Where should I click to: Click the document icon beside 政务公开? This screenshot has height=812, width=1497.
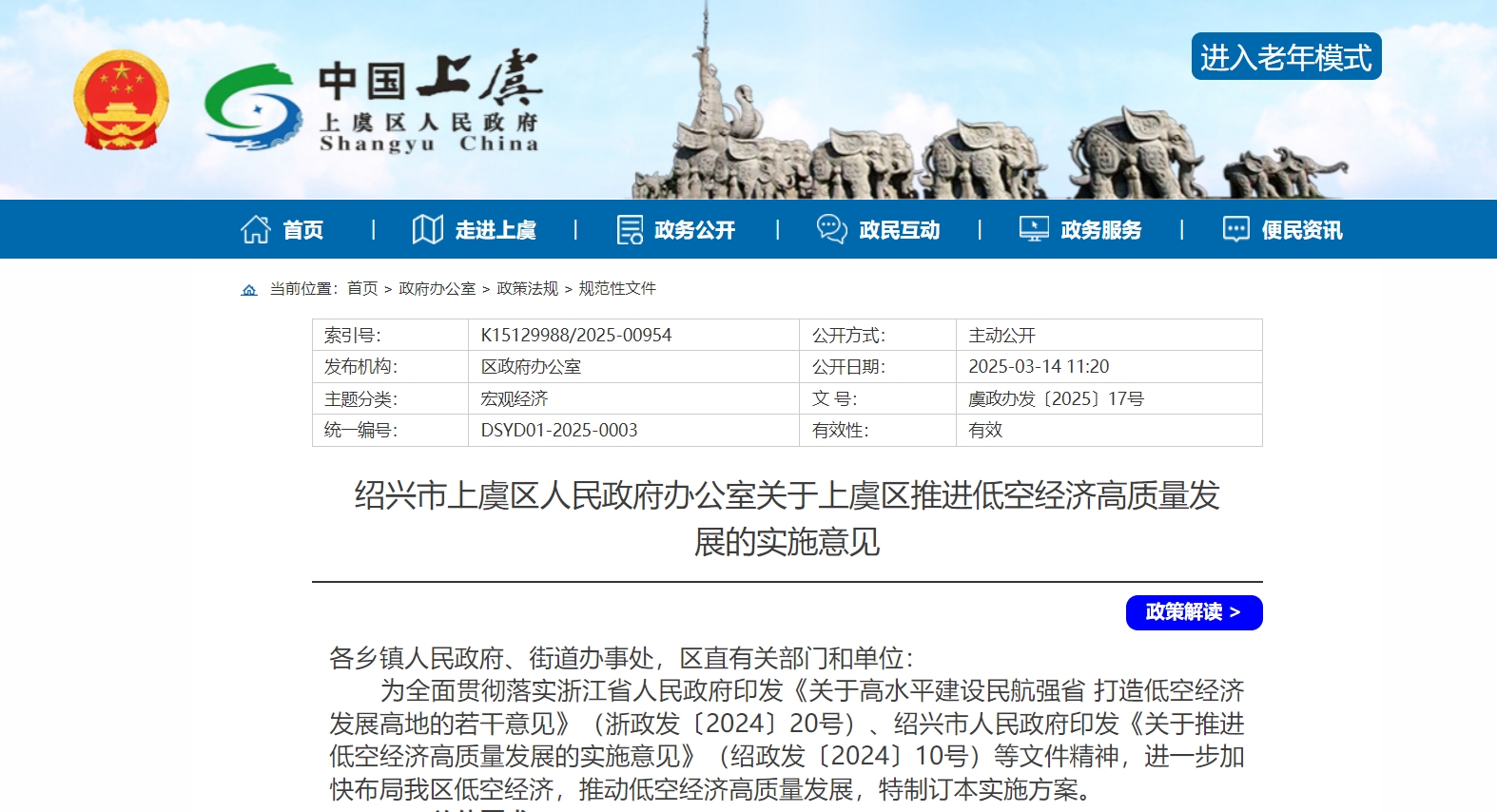630,229
